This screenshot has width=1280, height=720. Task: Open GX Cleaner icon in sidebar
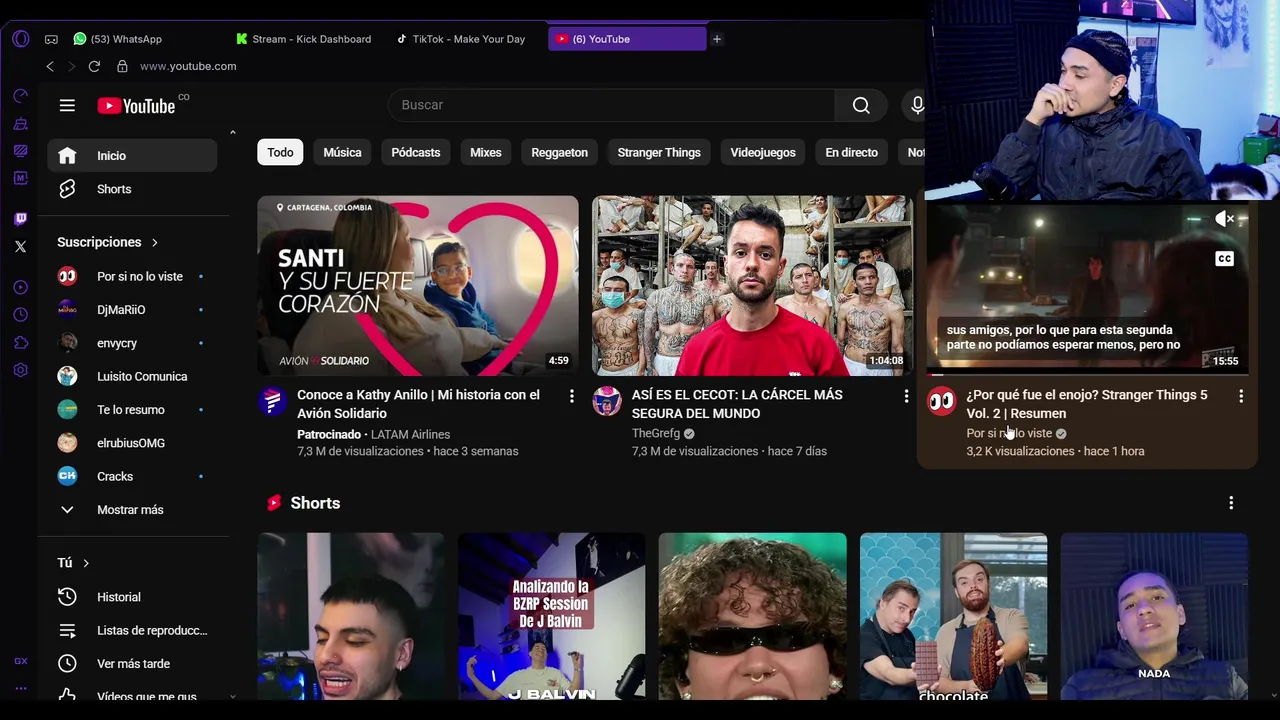[x=20, y=124]
